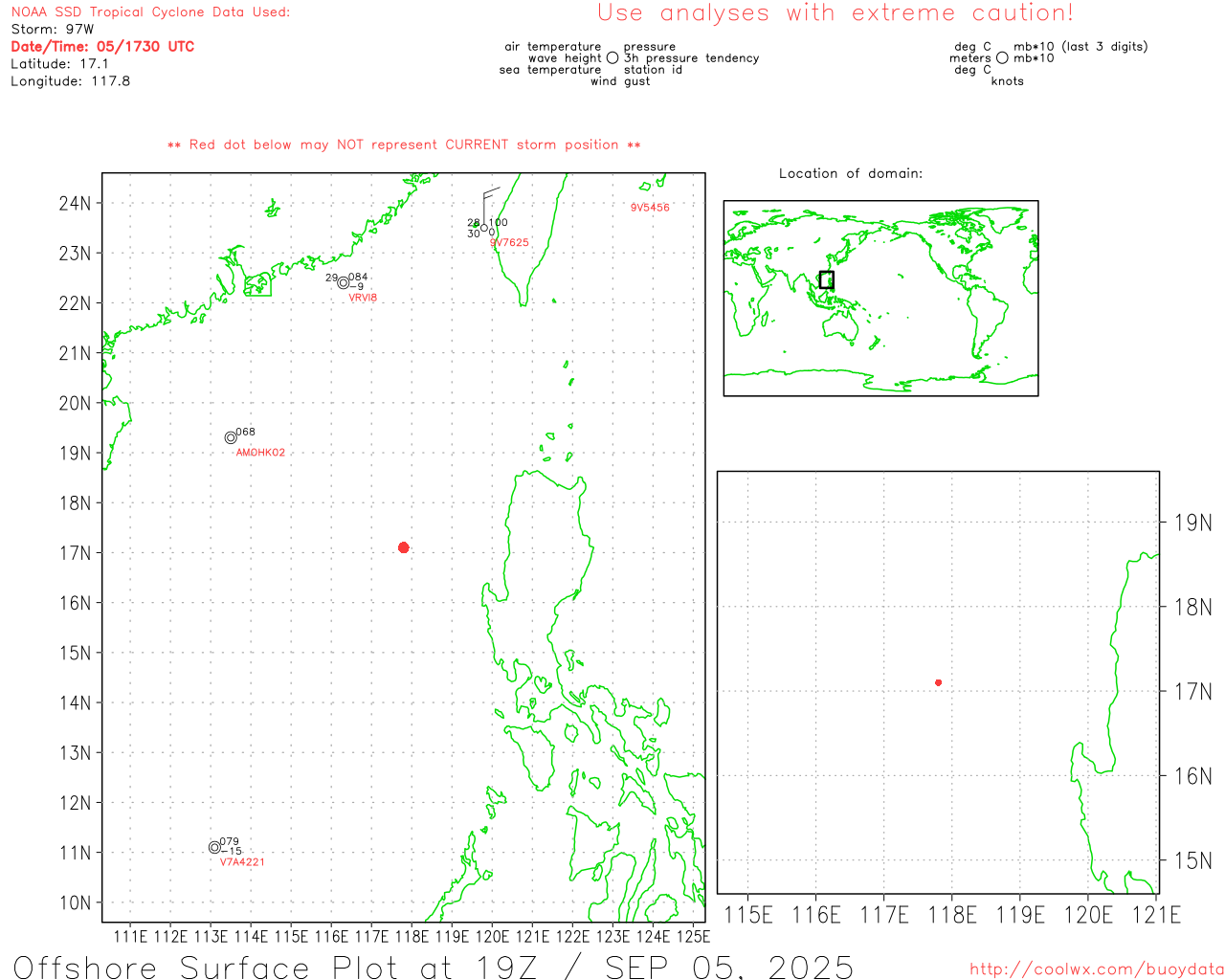The width and height of the screenshot is (1225, 980).
Task: Click the 'air temperature' legend label
Action: tap(553, 47)
